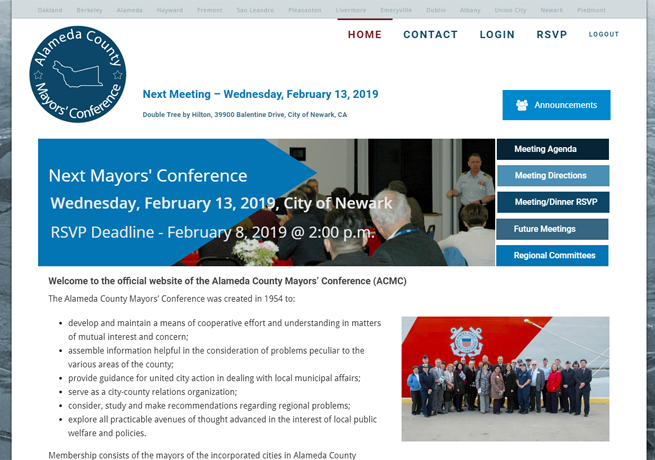Viewport: 655px width, 460px height.
Task: Click the Welcome to the official website heading
Action: pos(227,281)
